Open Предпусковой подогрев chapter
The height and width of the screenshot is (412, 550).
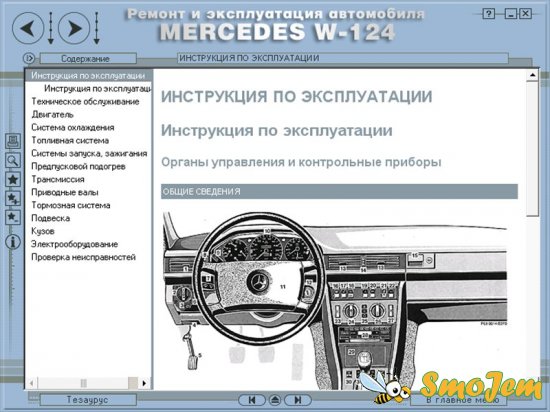pos(78,167)
